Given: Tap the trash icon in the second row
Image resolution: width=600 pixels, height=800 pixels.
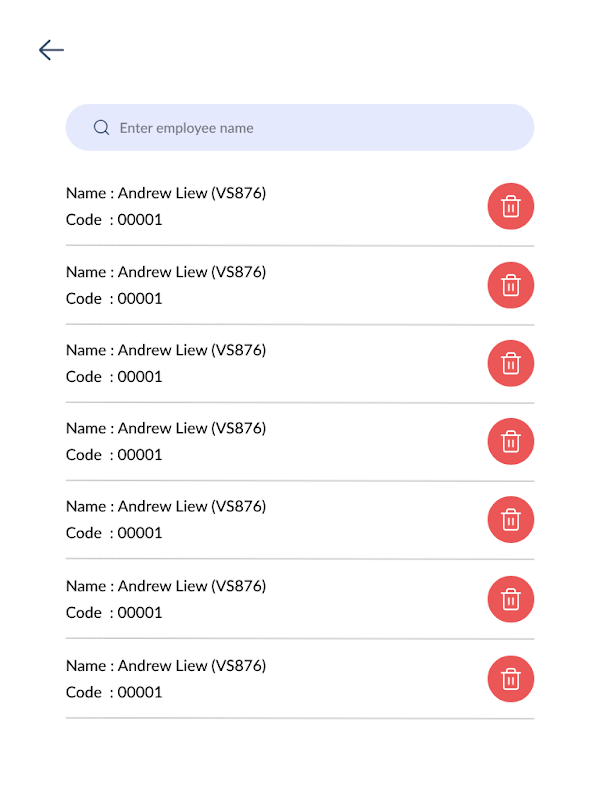Looking at the screenshot, I should (510, 285).
